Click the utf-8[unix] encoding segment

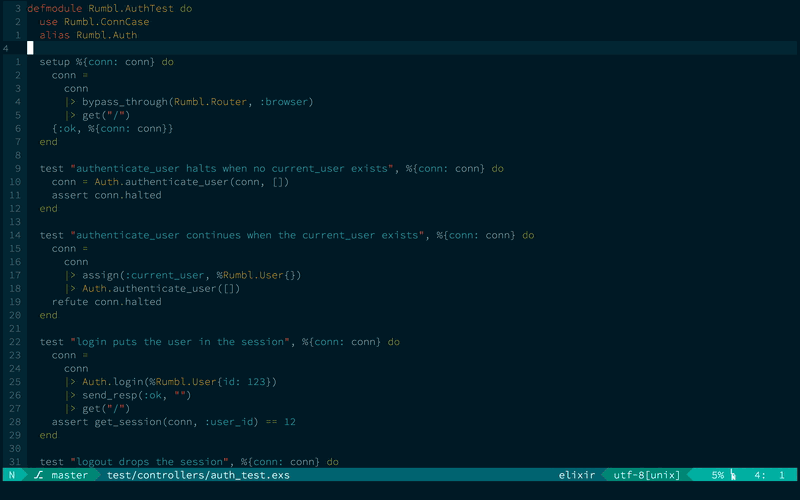click(646, 475)
